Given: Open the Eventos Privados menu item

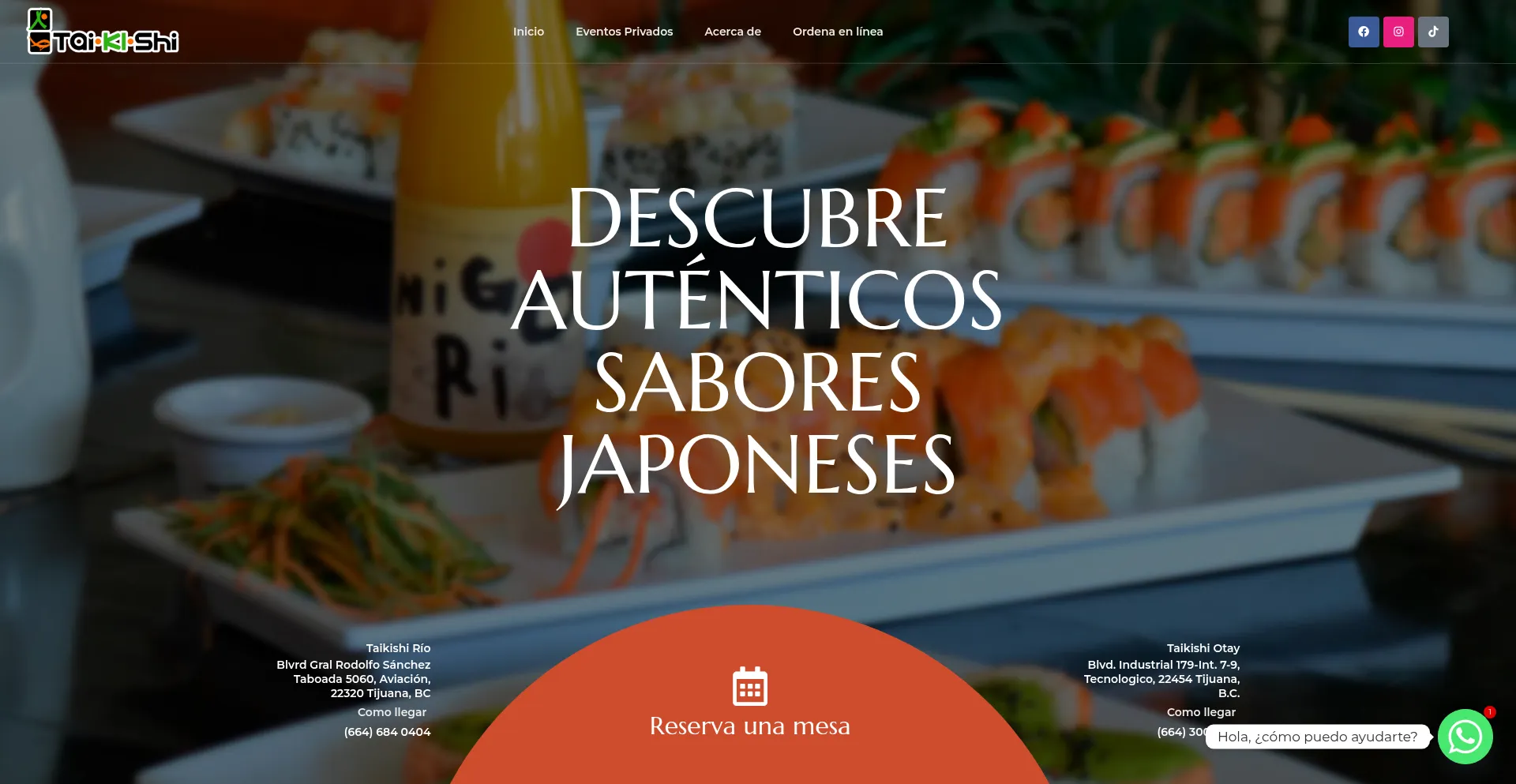Looking at the screenshot, I should pyautogui.click(x=624, y=32).
